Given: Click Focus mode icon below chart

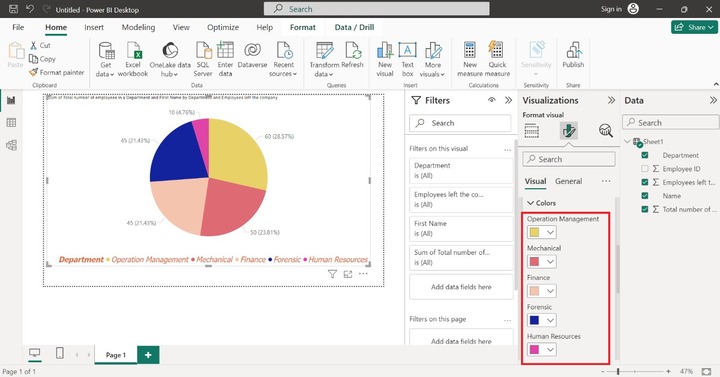Looking at the screenshot, I should 348,274.
